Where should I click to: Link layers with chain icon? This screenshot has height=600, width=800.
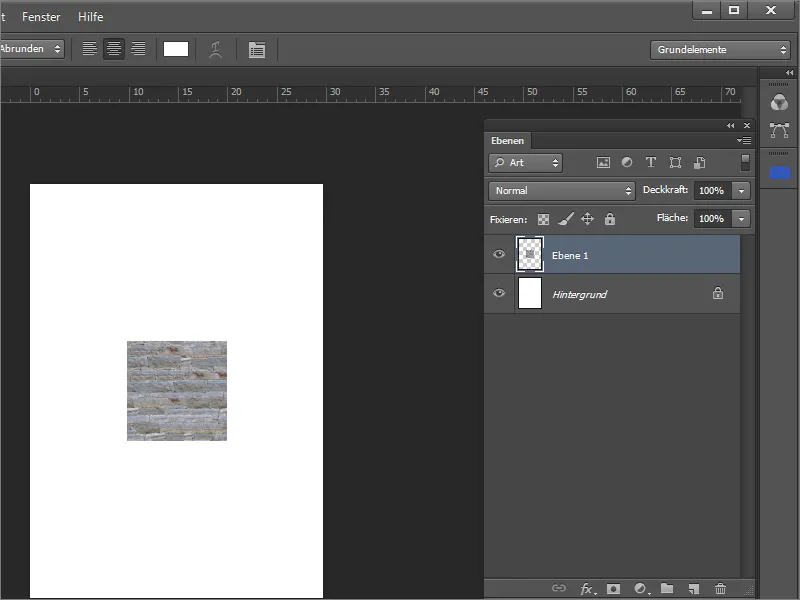tap(559, 588)
